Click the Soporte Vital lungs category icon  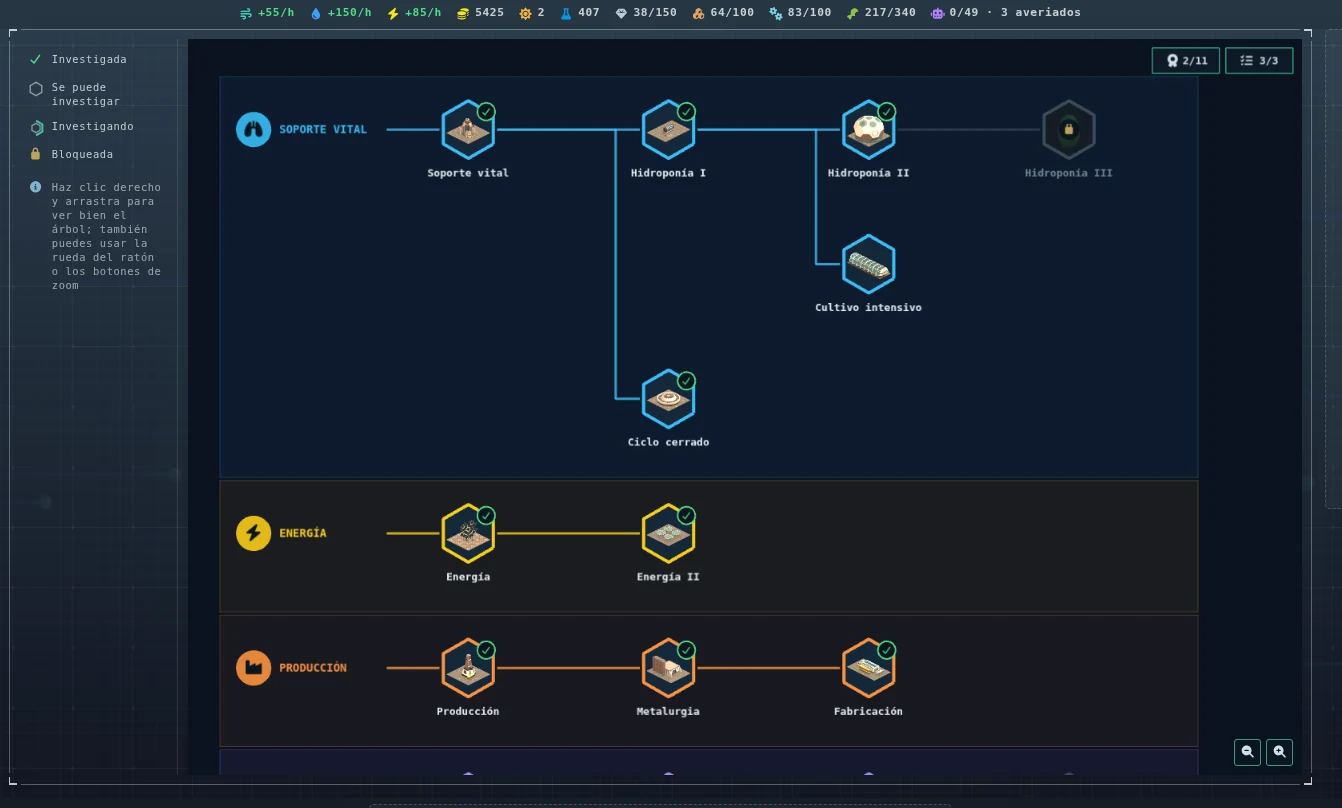[253, 130]
